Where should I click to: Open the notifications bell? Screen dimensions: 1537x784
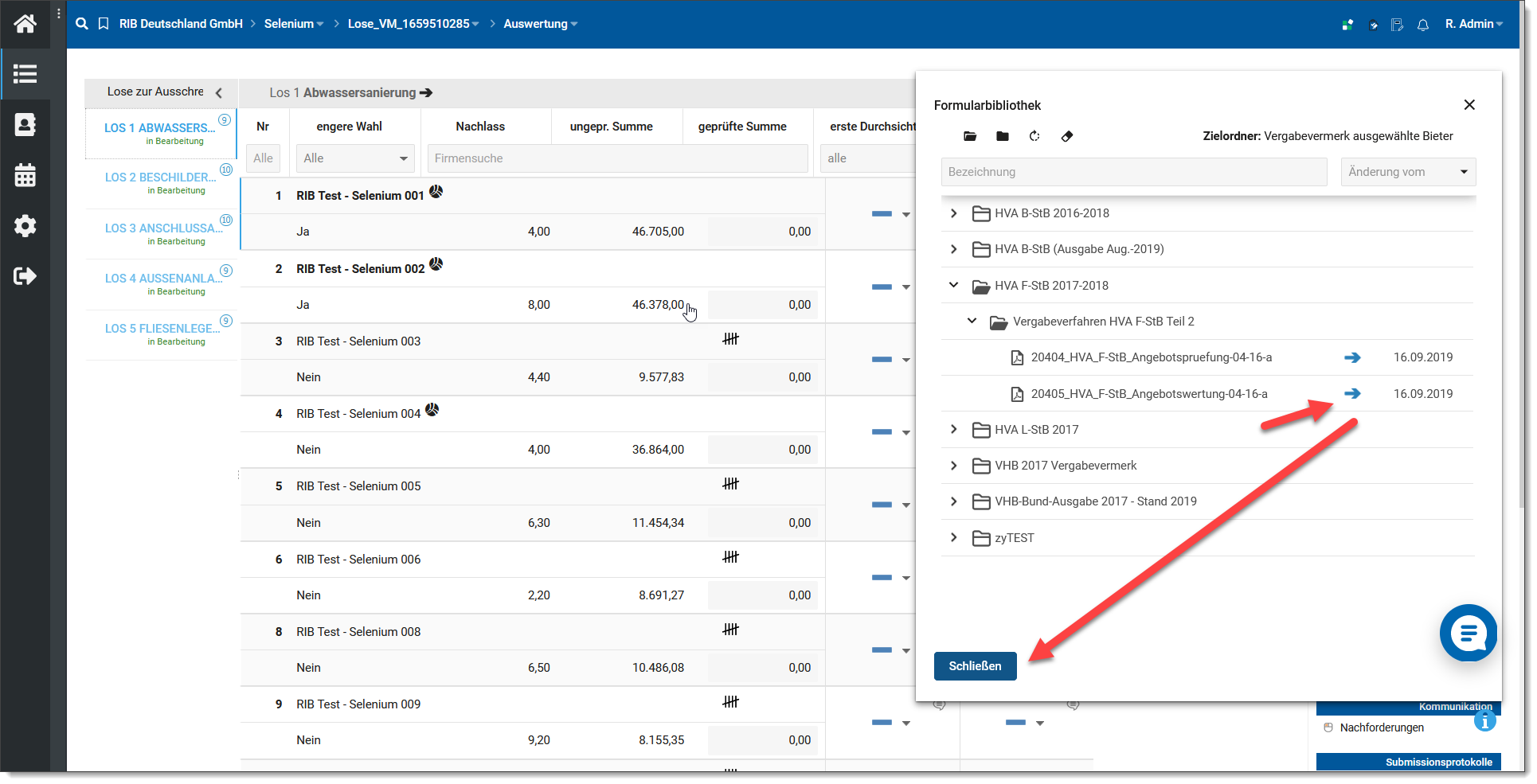[x=1423, y=25]
